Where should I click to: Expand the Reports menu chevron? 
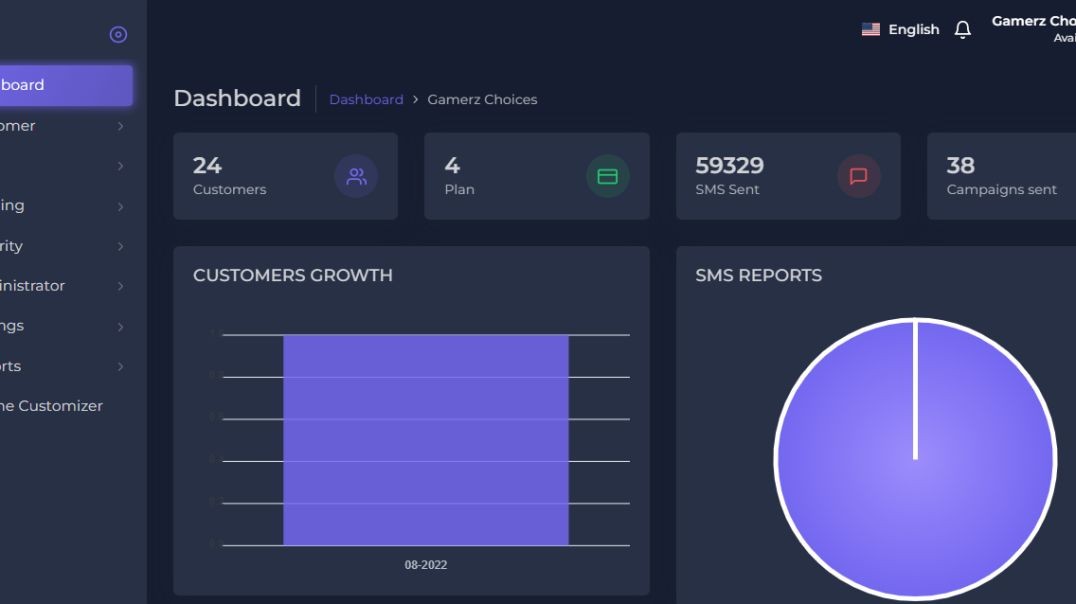120,366
